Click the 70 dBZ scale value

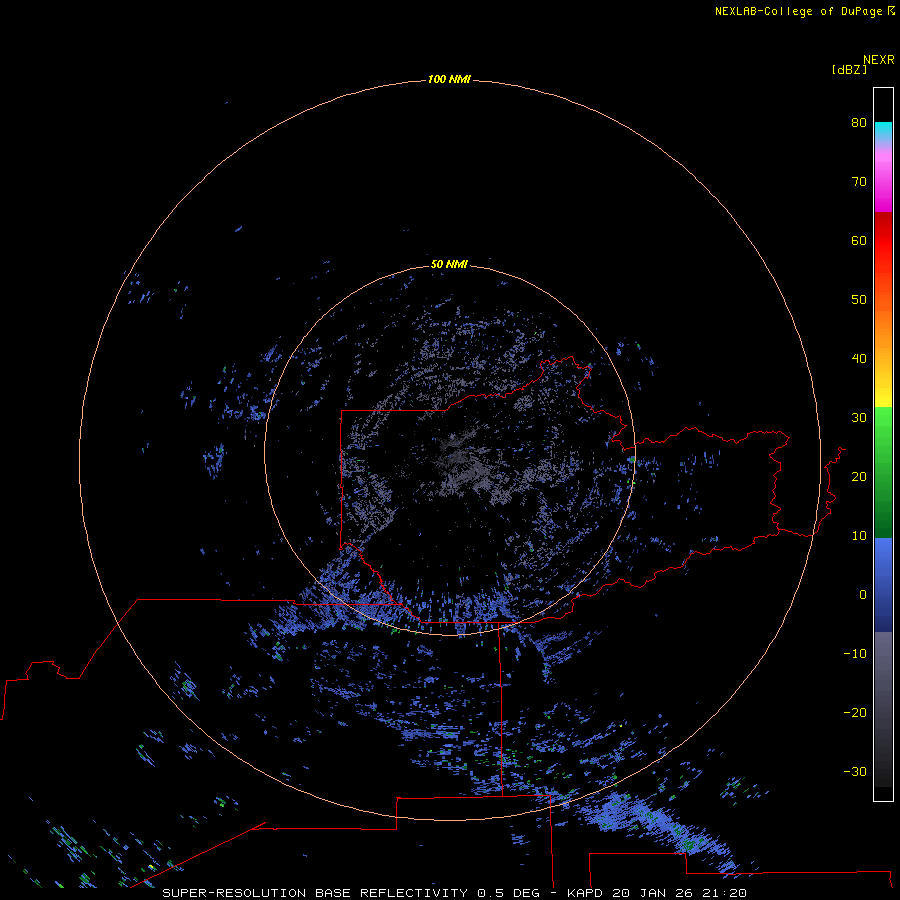859,181
